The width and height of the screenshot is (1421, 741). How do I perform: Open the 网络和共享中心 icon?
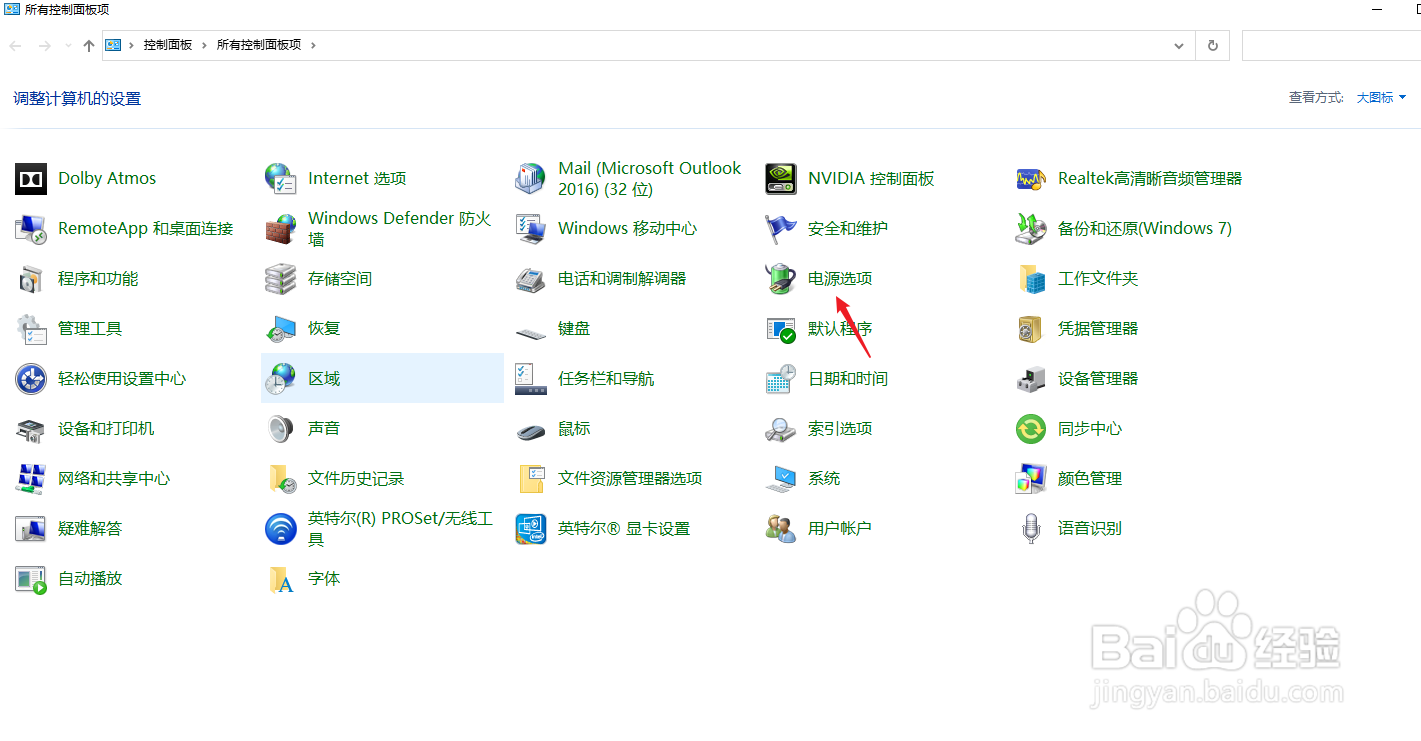click(31, 479)
